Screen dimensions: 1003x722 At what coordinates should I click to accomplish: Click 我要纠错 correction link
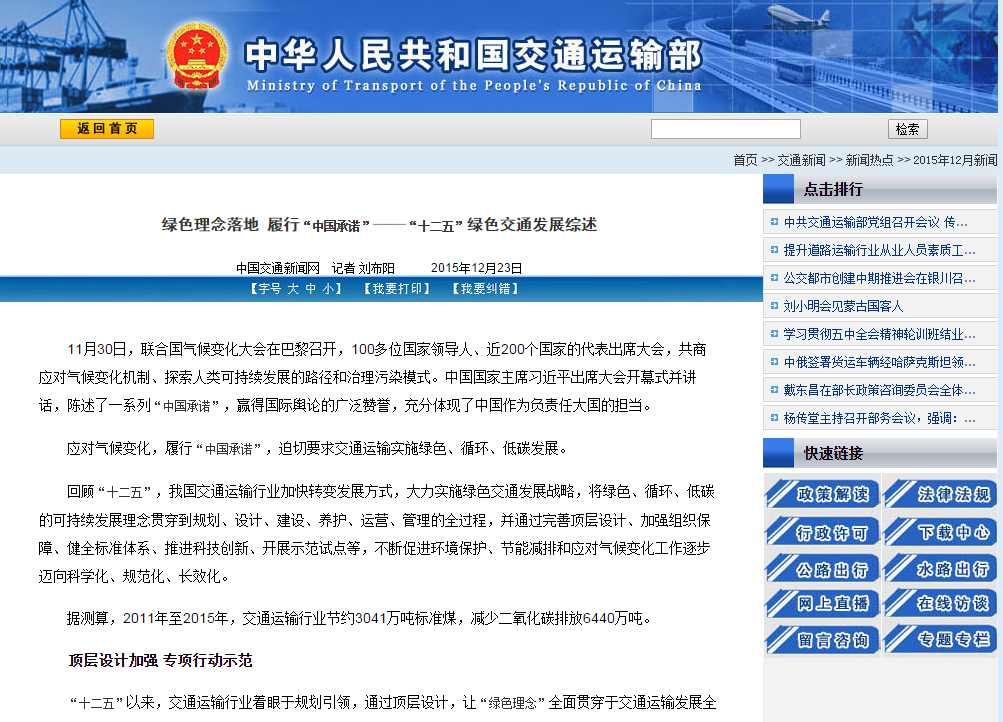(486, 288)
